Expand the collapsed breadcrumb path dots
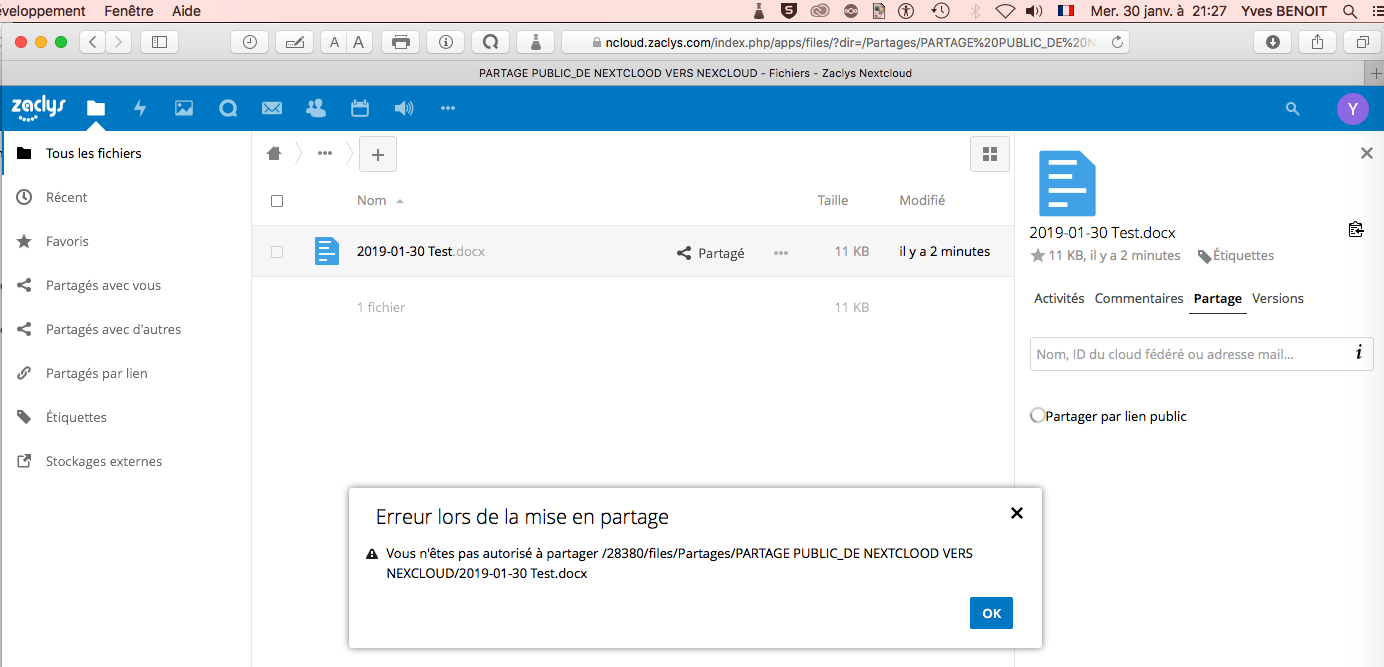Viewport: 1384px width, 667px height. point(324,154)
